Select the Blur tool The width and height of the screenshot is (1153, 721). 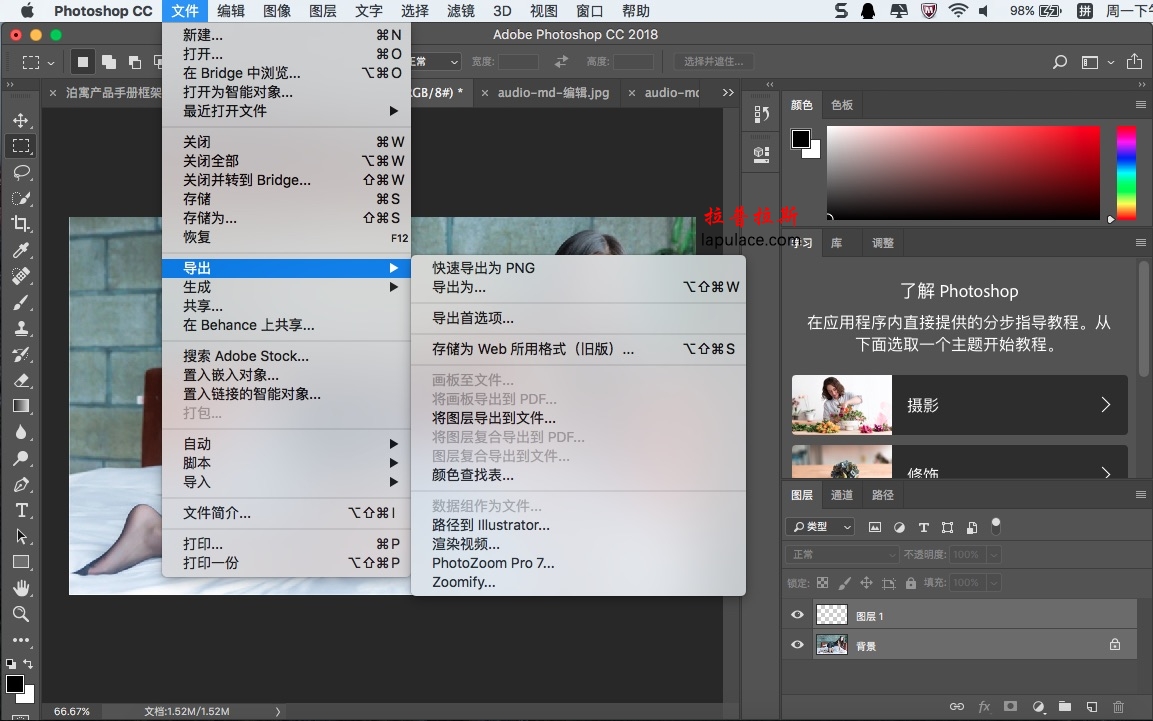click(x=21, y=432)
